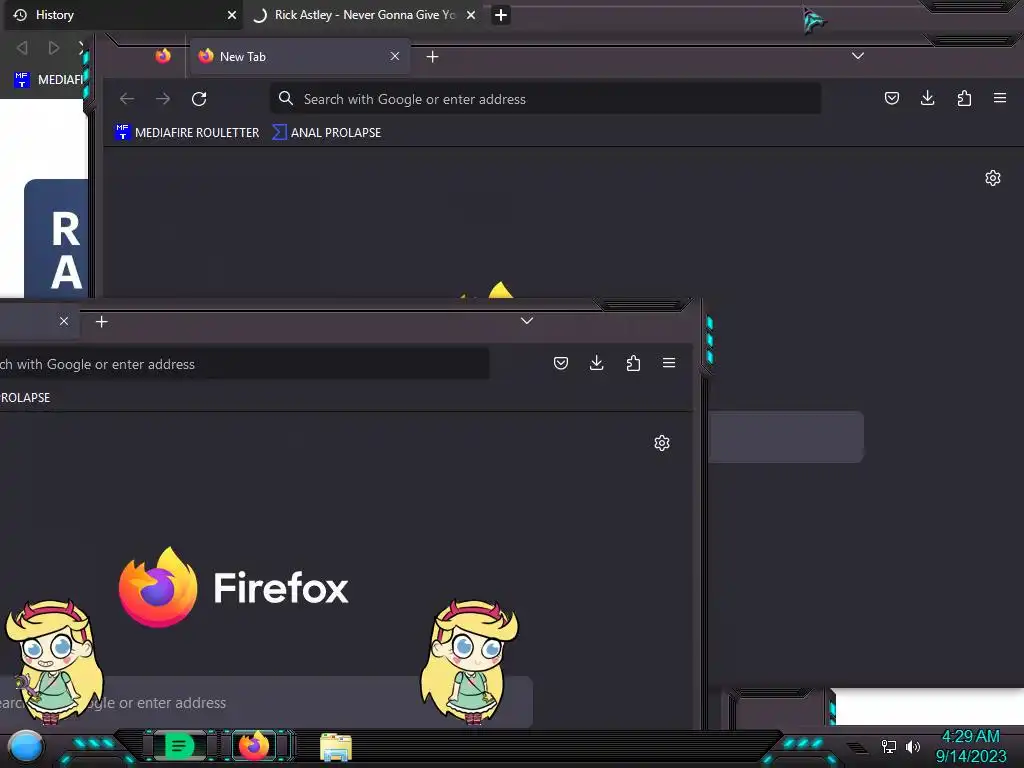This screenshot has width=1024, height=768.
Task: Focus the middle window's Search with Google address bar
Action: tap(545, 99)
